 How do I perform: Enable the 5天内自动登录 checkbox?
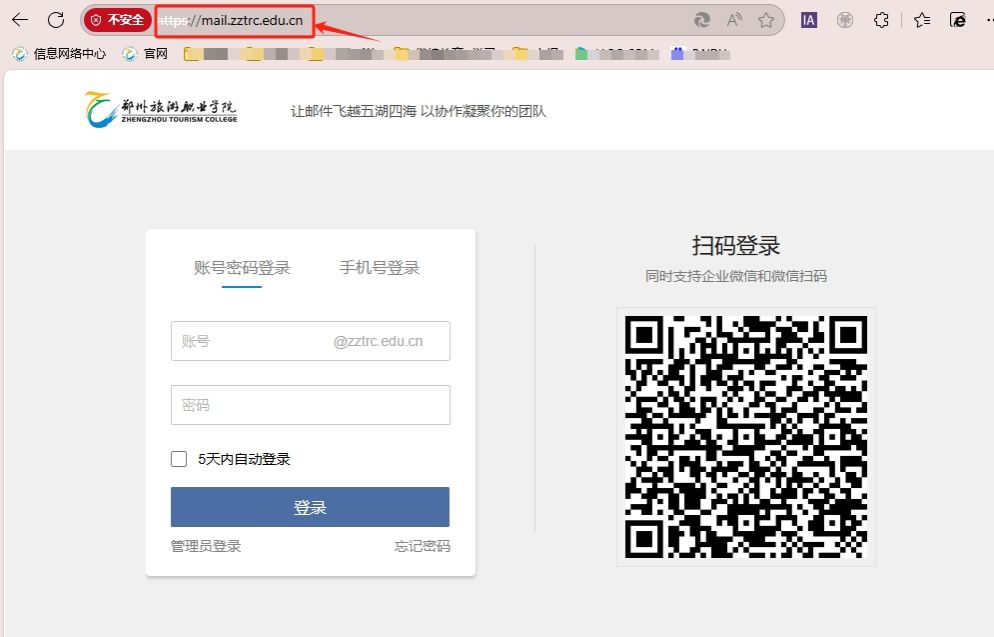(x=179, y=459)
